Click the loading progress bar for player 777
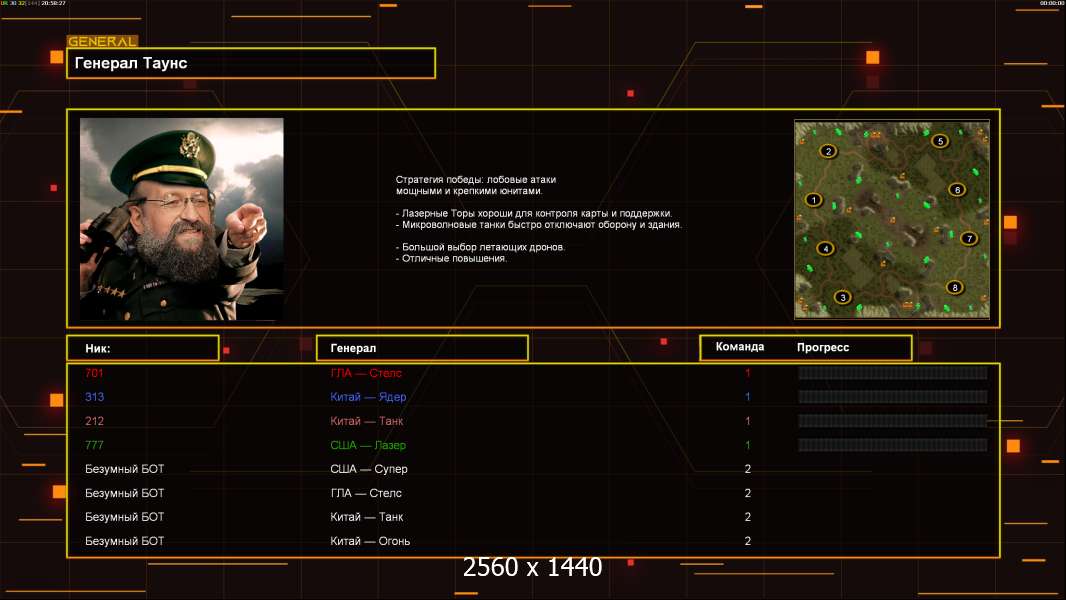Viewport: 1066px width, 600px height. click(892, 445)
